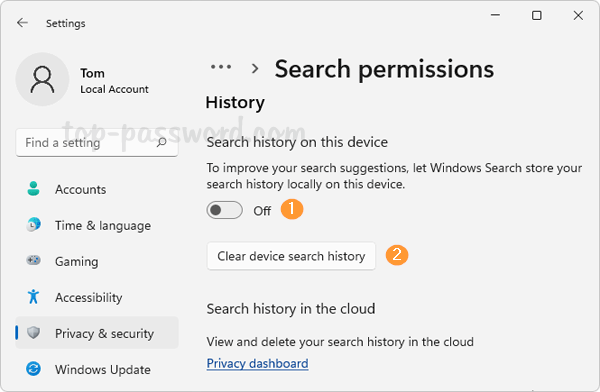Viewport: 600px width, 392px height.
Task: Click the Accounts person icon
Action: tap(33, 189)
